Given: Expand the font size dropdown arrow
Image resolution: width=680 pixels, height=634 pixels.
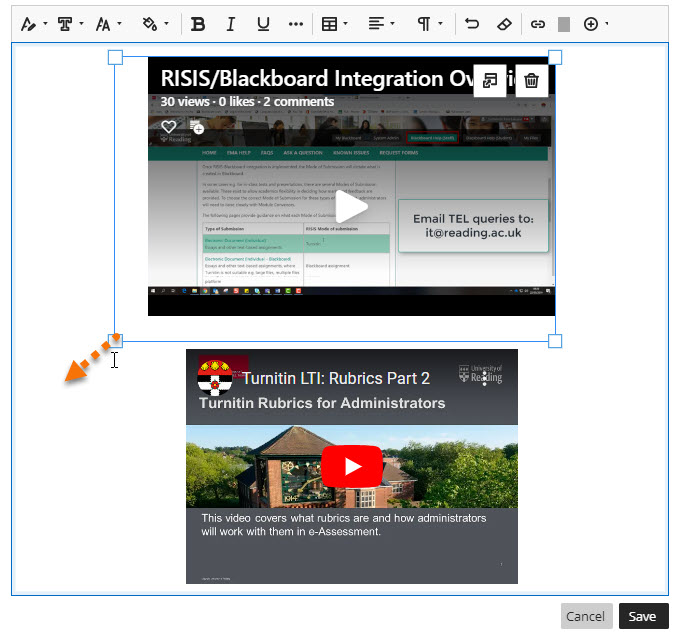Looking at the screenshot, I should [119, 23].
